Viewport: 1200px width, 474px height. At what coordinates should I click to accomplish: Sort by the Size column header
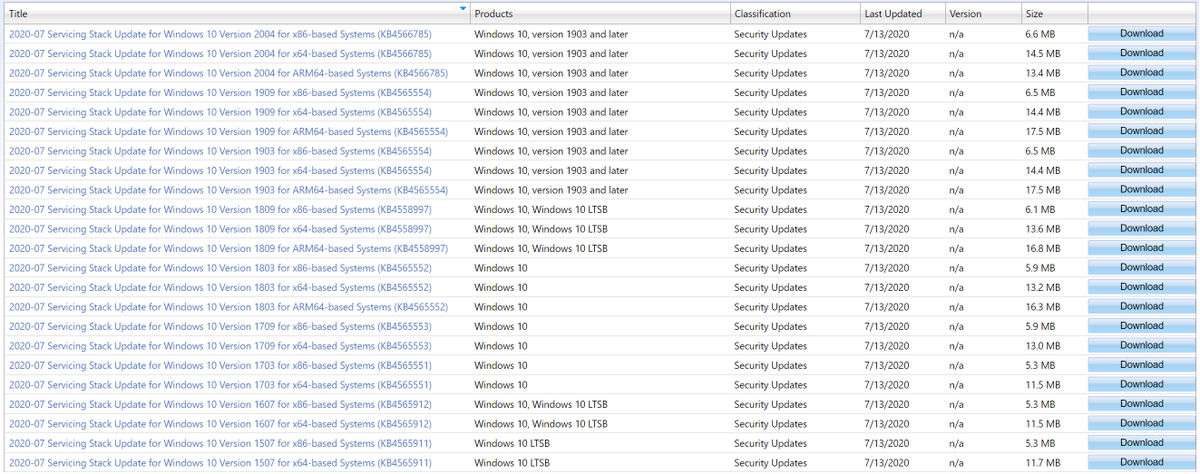tap(1053, 14)
